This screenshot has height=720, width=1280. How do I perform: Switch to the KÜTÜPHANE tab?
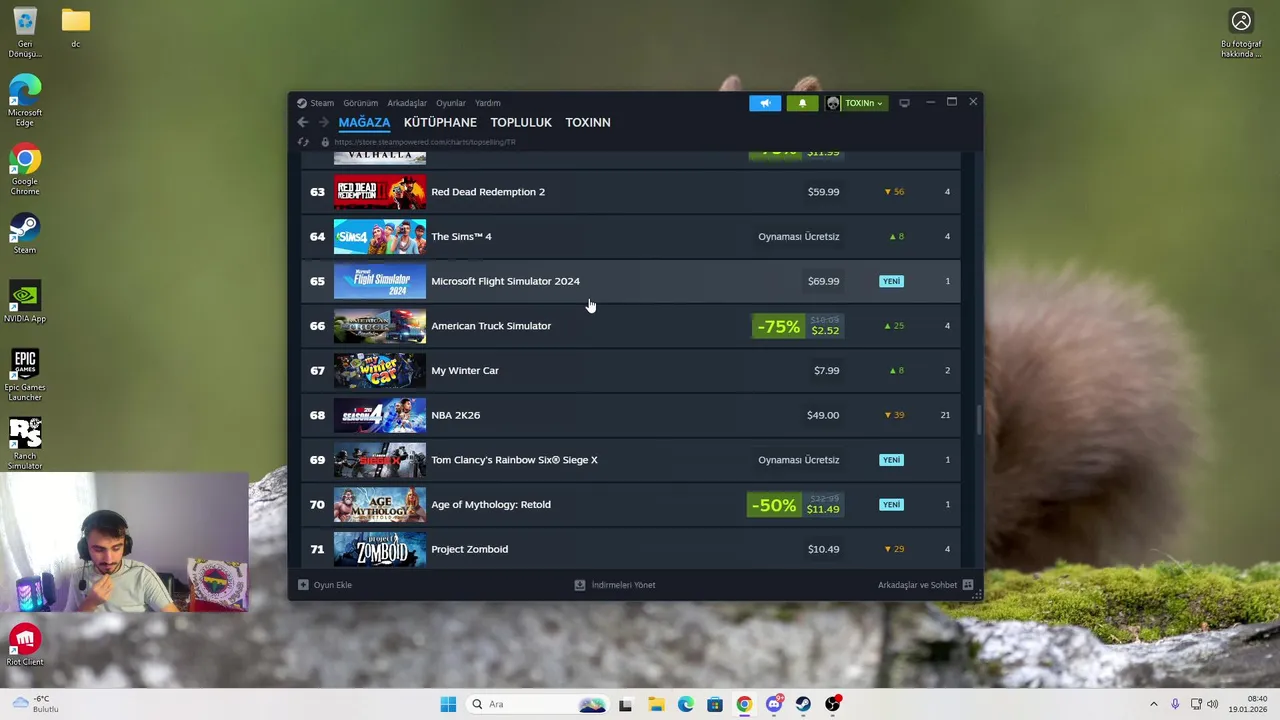pos(440,122)
